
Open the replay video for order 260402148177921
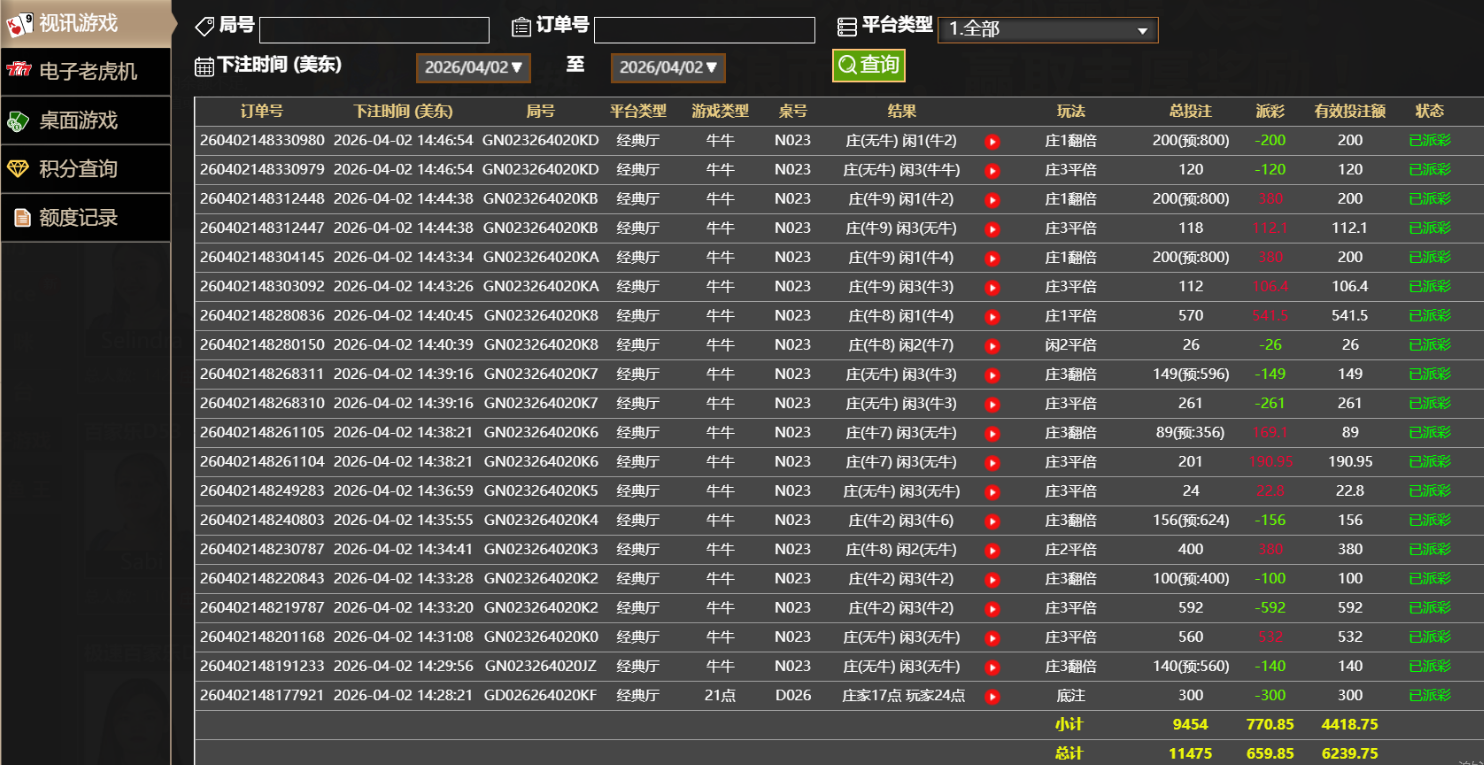point(992,696)
